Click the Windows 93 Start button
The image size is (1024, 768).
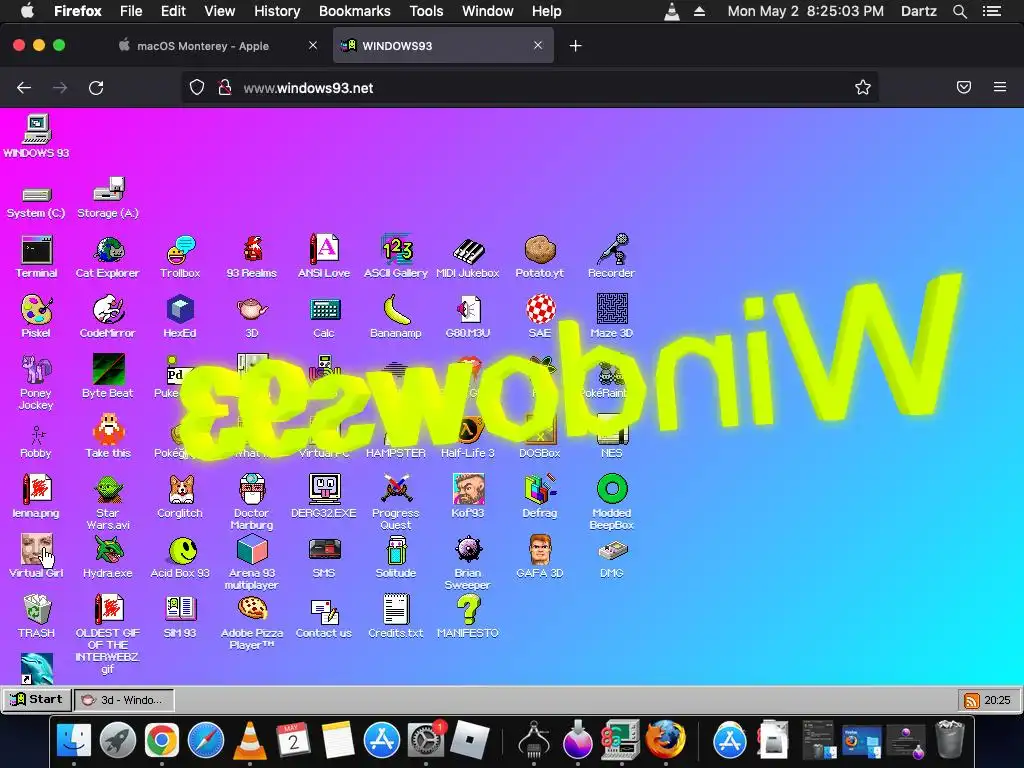pyautogui.click(x=37, y=699)
